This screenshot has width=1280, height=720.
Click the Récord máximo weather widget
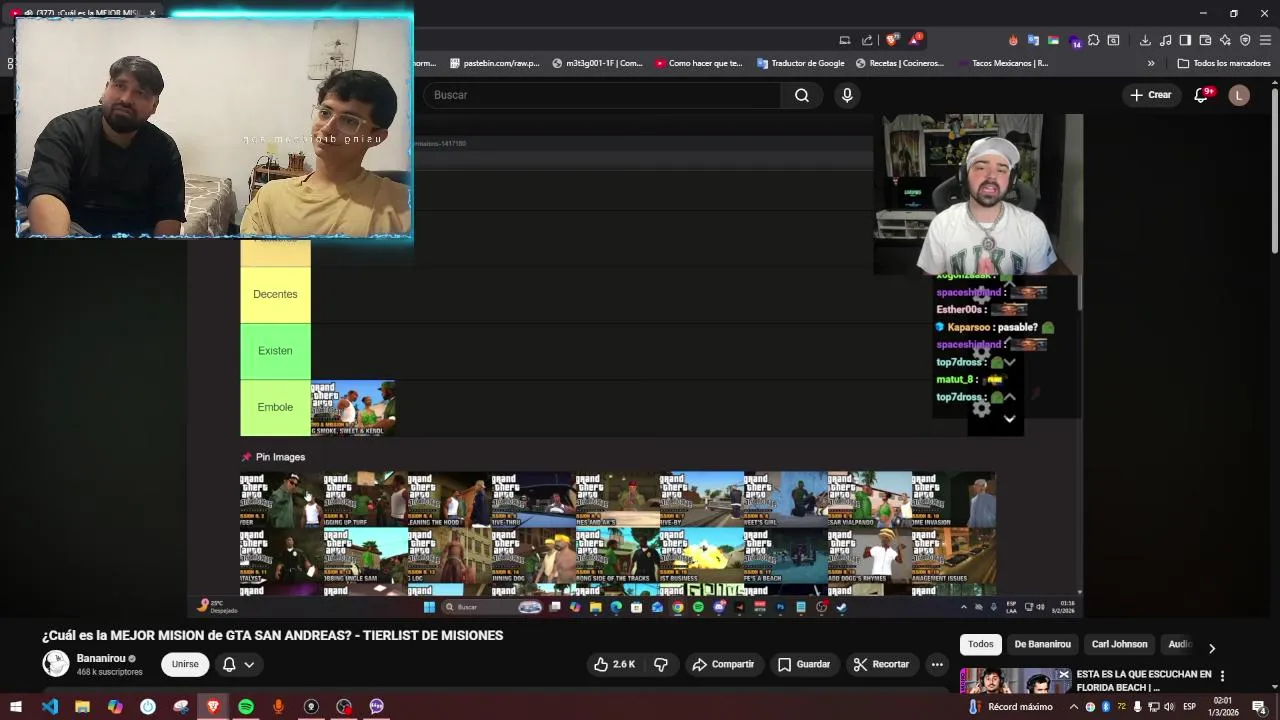tap(1010, 707)
